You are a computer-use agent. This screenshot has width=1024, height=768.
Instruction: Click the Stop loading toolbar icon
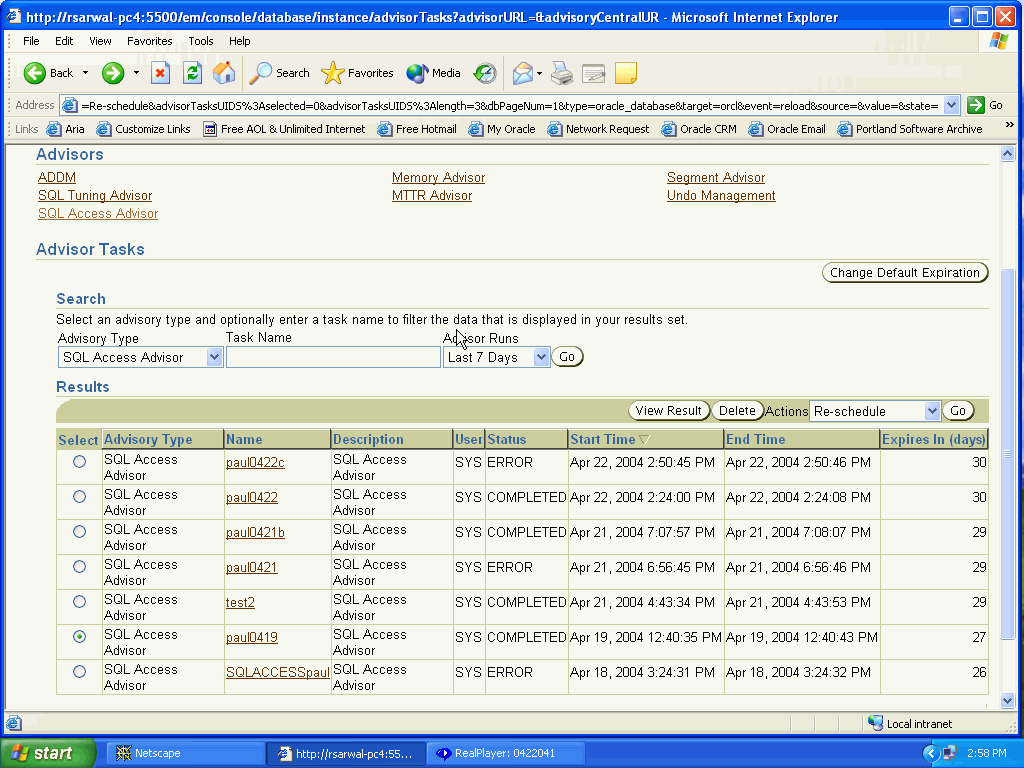(x=160, y=73)
